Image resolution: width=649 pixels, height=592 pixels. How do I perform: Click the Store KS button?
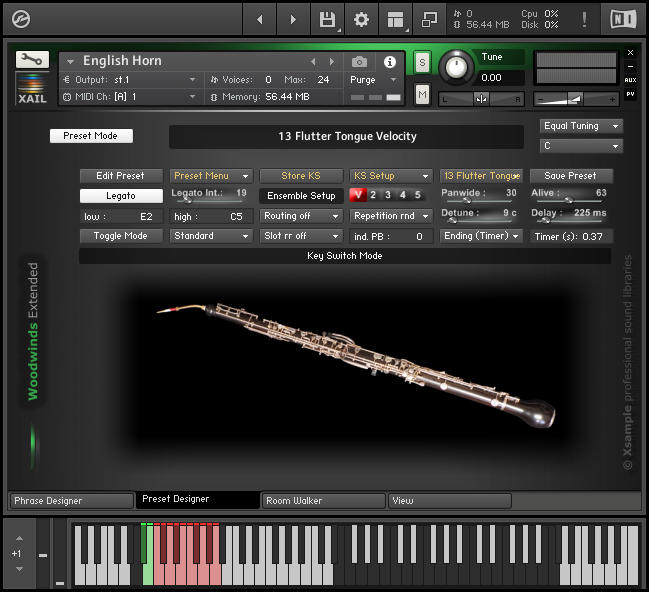301,176
